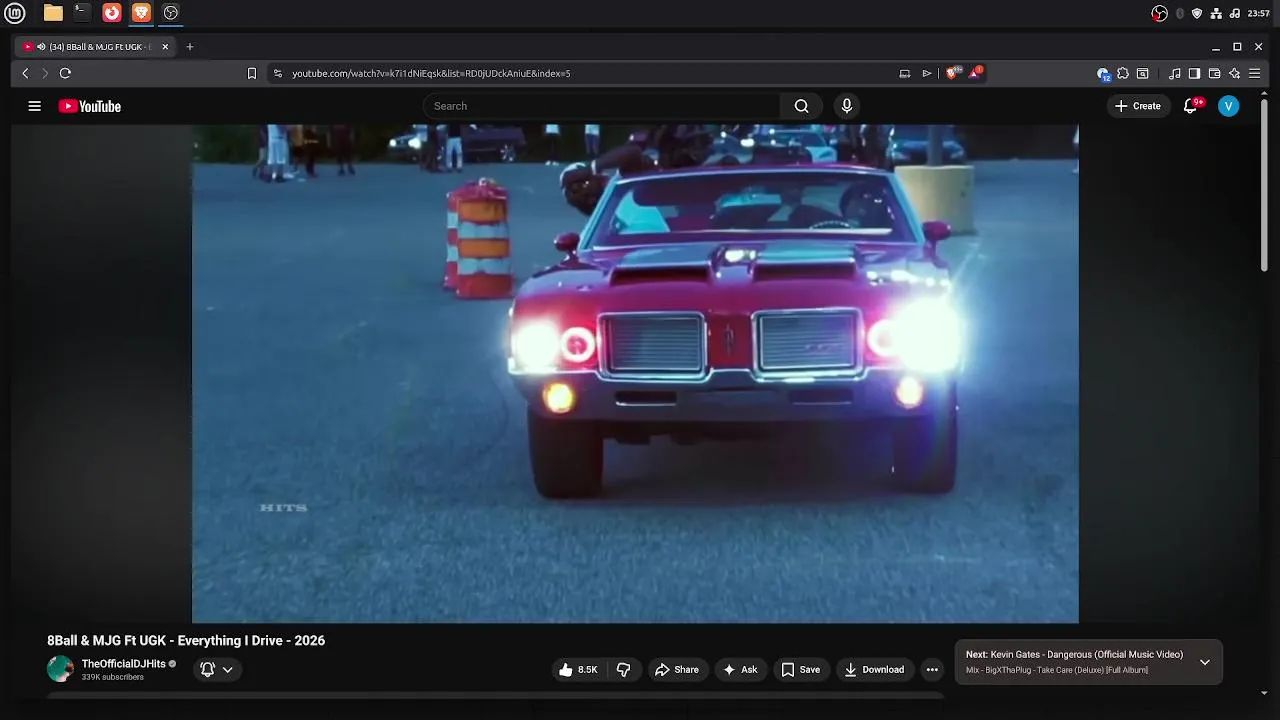This screenshot has width=1280, height=720.
Task: Open the Linux Mint start menu
Action: pos(14,13)
